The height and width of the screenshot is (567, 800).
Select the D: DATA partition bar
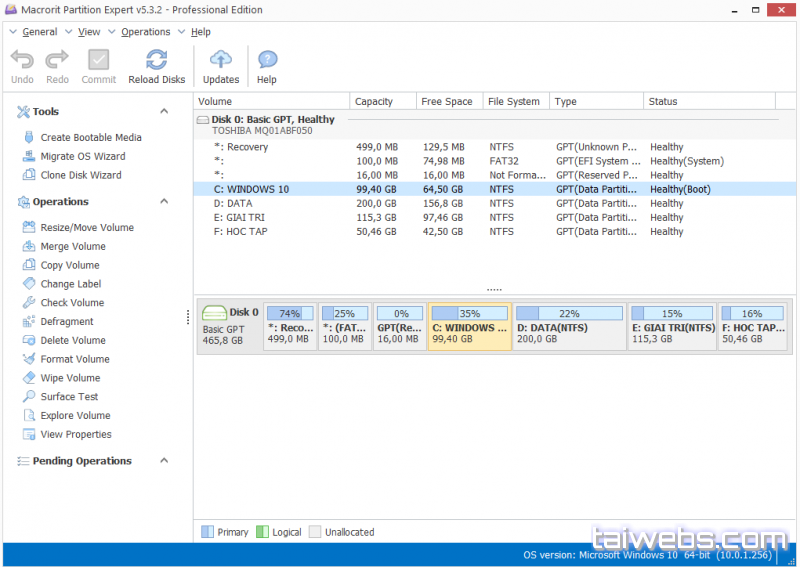click(x=569, y=327)
